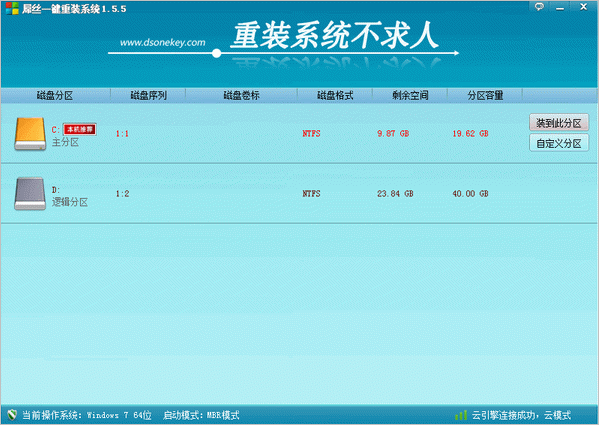Select the C: 主分区 row
This screenshot has width=599, height=425.
pyautogui.click(x=299, y=134)
